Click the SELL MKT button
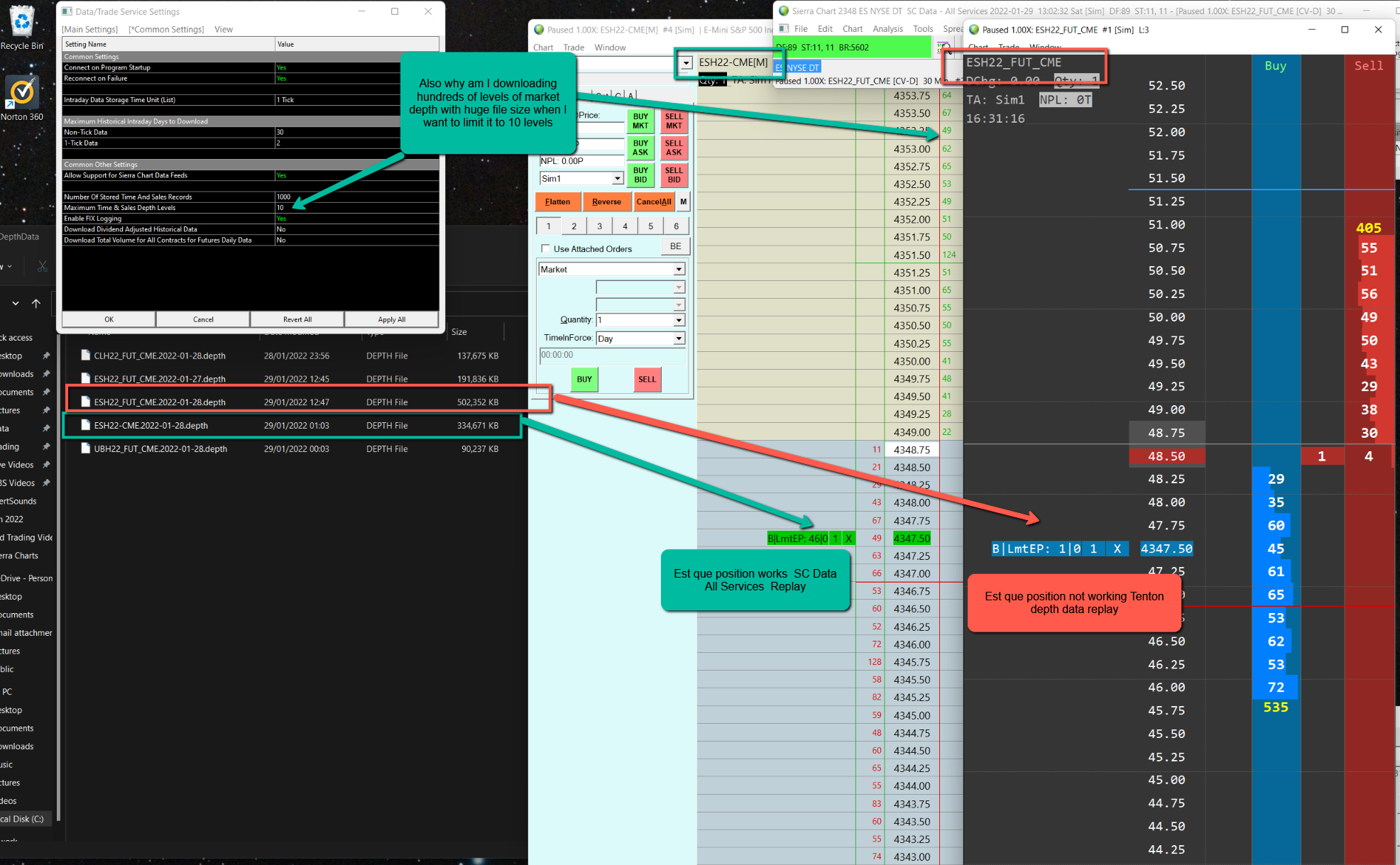This screenshot has height=865, width=1400. [674, 121]
